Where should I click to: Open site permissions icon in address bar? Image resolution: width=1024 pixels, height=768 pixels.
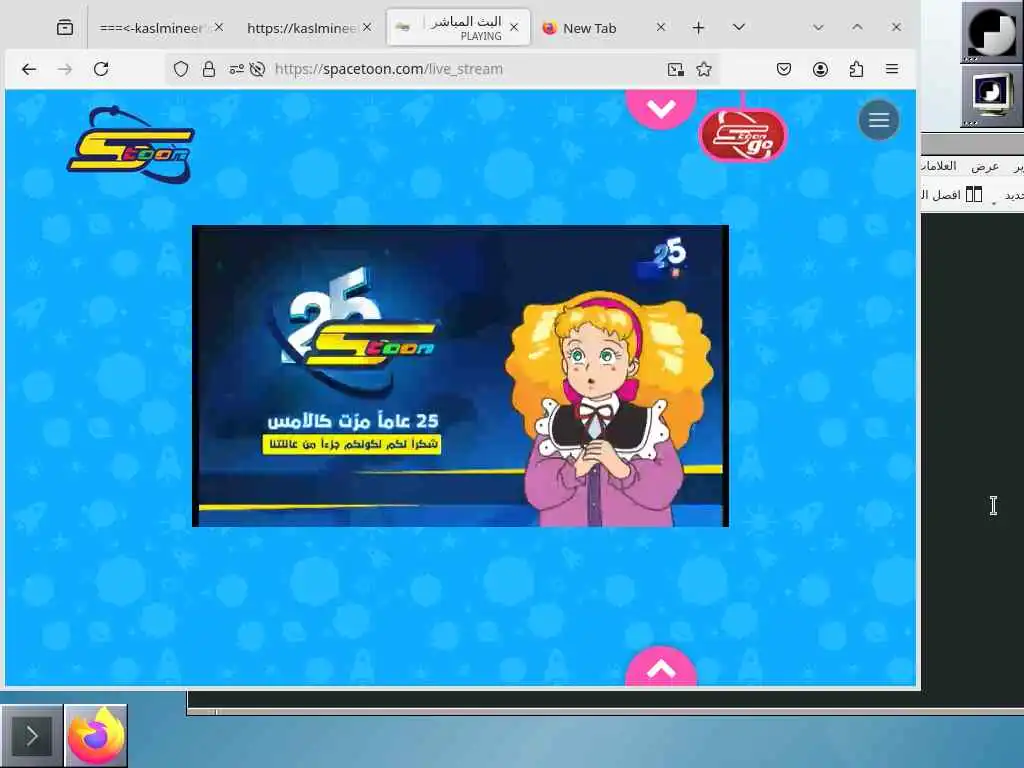click(236, 69)
